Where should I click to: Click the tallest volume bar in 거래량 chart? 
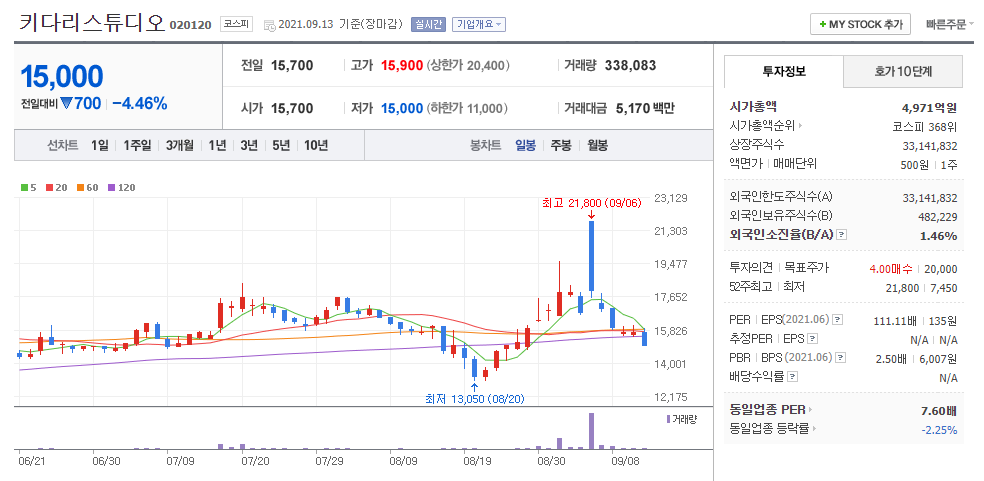click(x=591, y=431)
